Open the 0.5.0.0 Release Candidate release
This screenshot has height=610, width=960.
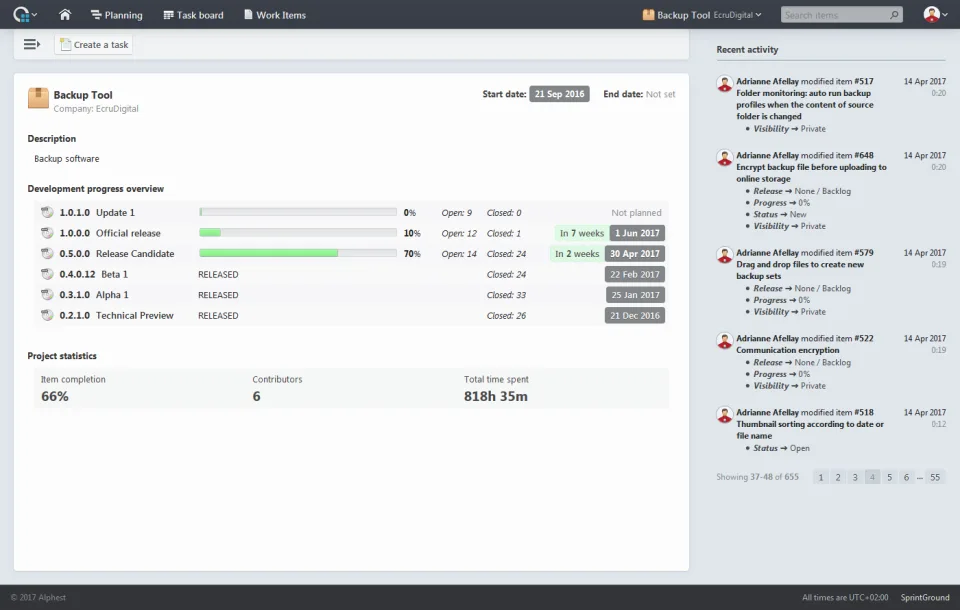(116, 254)
